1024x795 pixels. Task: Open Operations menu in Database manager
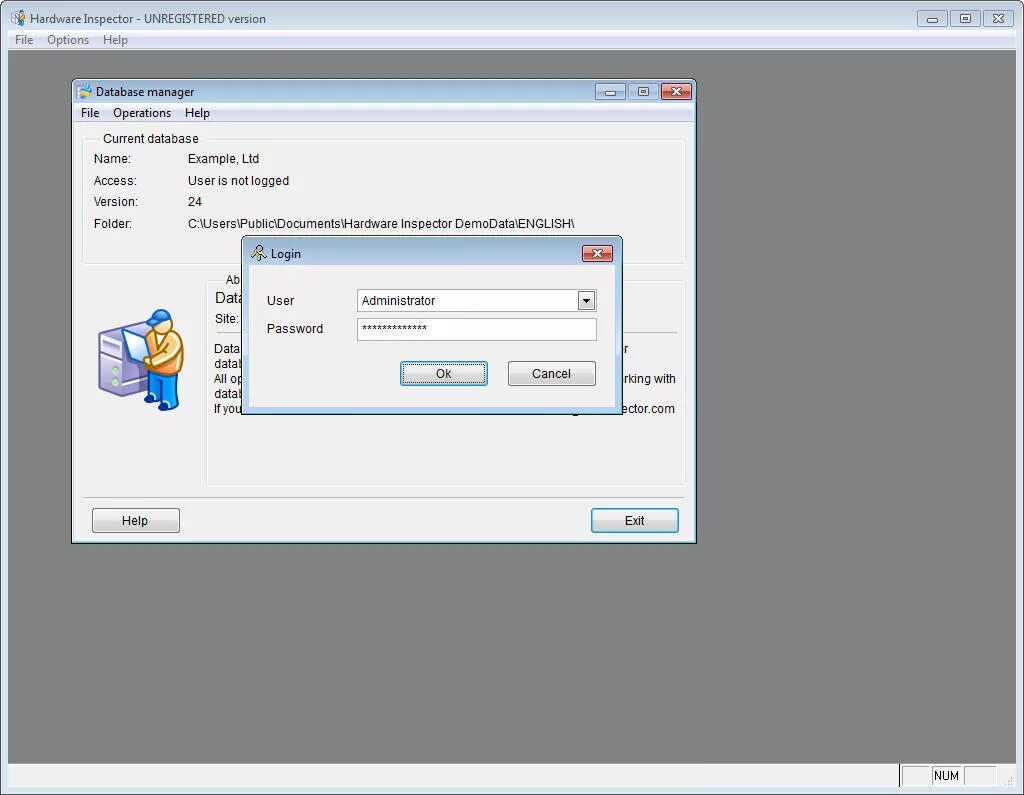pos(142,113)
